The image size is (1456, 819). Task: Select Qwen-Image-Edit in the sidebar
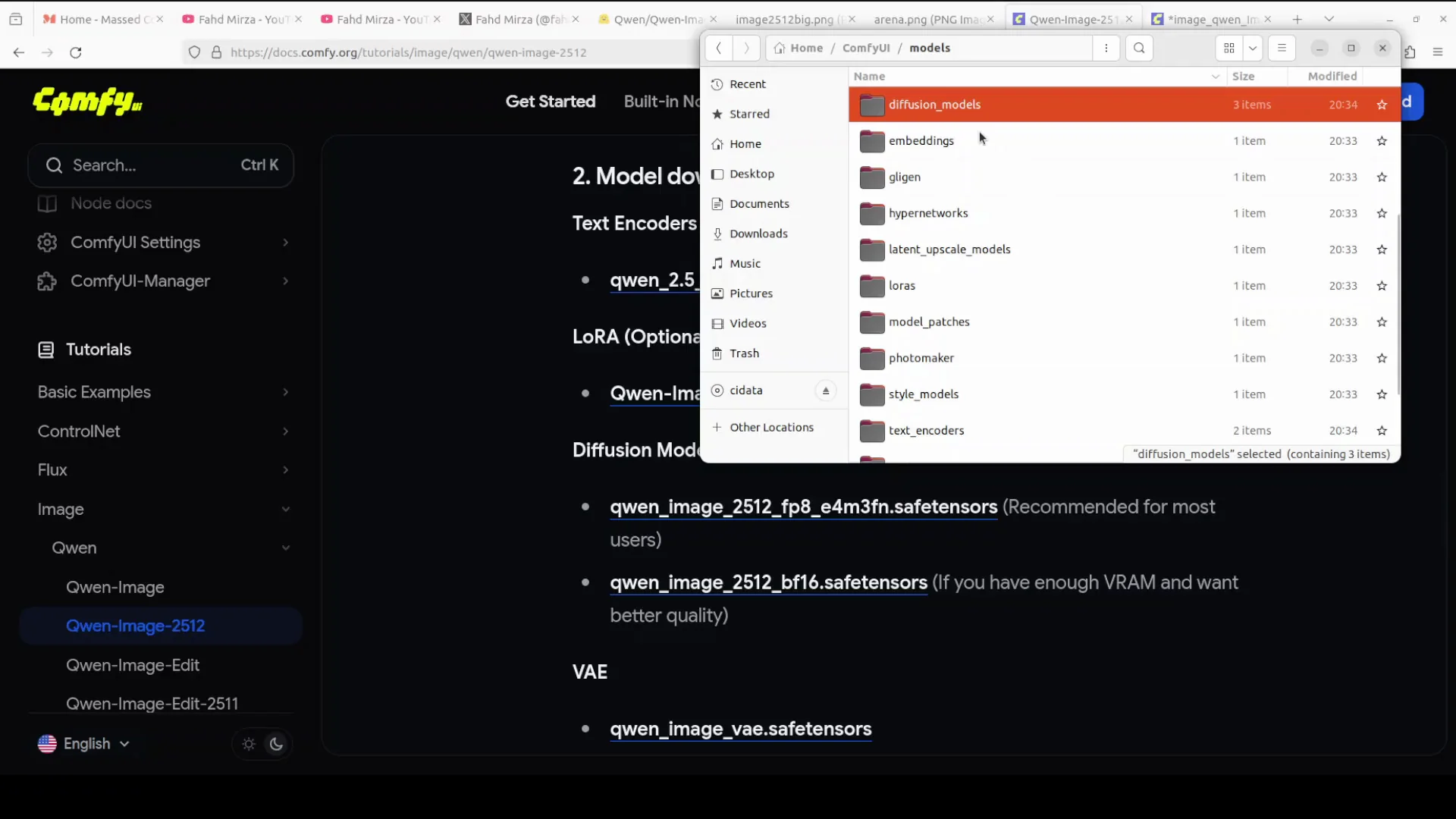[133, 665]
